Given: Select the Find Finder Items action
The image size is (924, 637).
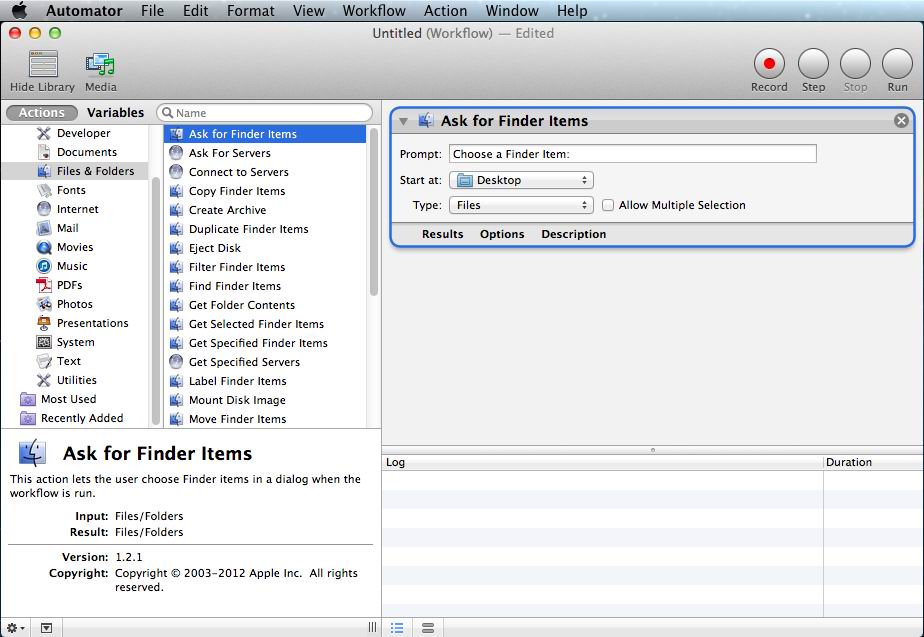Looking at the screenshot, I should [265, 286].
